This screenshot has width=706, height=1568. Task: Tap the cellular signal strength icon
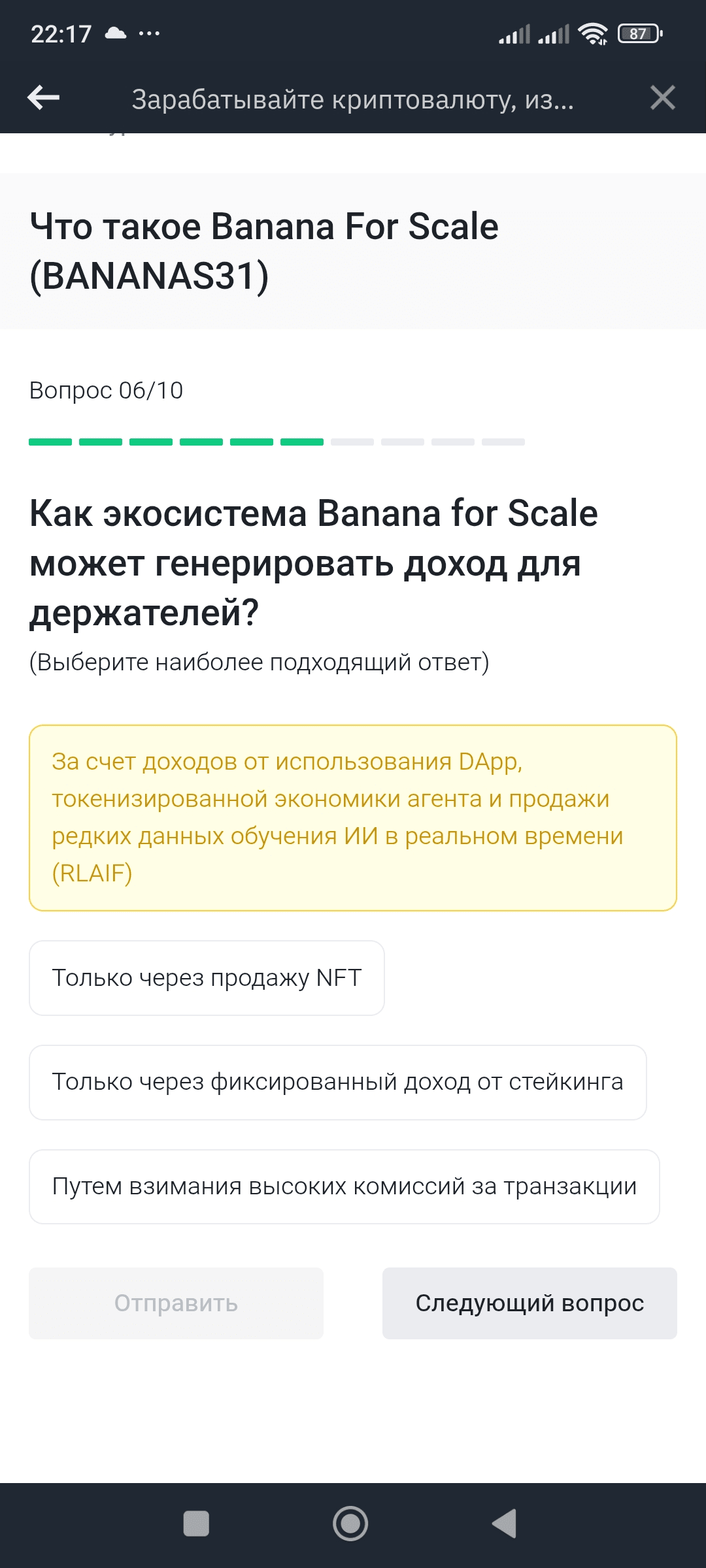(x=514, y=34)
